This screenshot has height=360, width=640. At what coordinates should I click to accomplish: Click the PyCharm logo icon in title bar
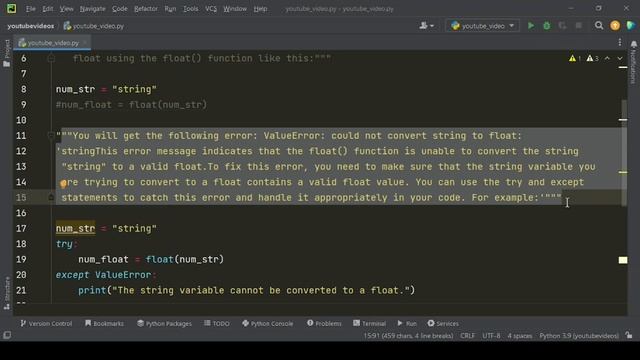(11, 9)
